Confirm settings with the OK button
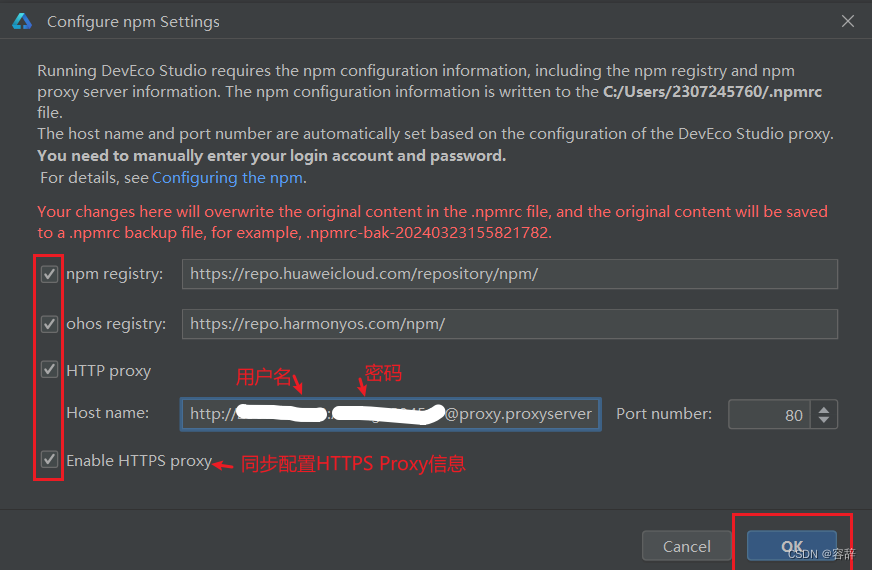Viewport: 872px width, 570px height. click(x=791, y=547)
